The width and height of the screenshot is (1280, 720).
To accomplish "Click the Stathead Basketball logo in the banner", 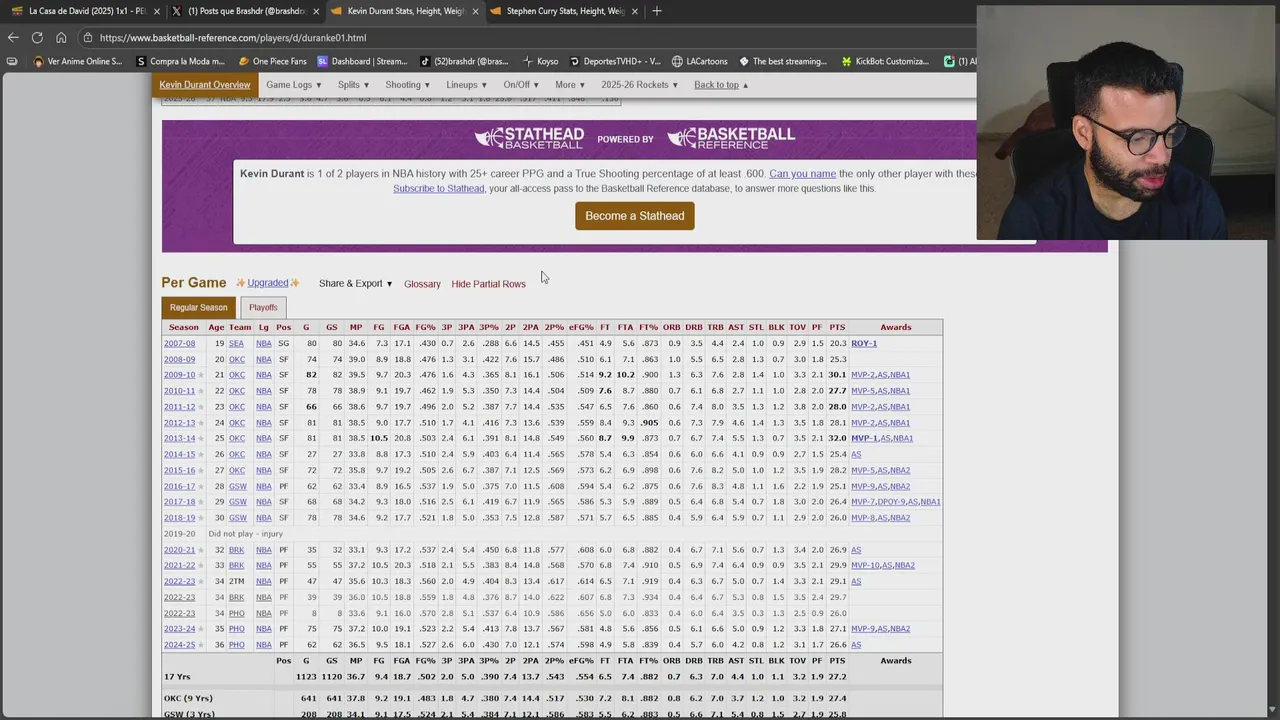I will [529, 138].
